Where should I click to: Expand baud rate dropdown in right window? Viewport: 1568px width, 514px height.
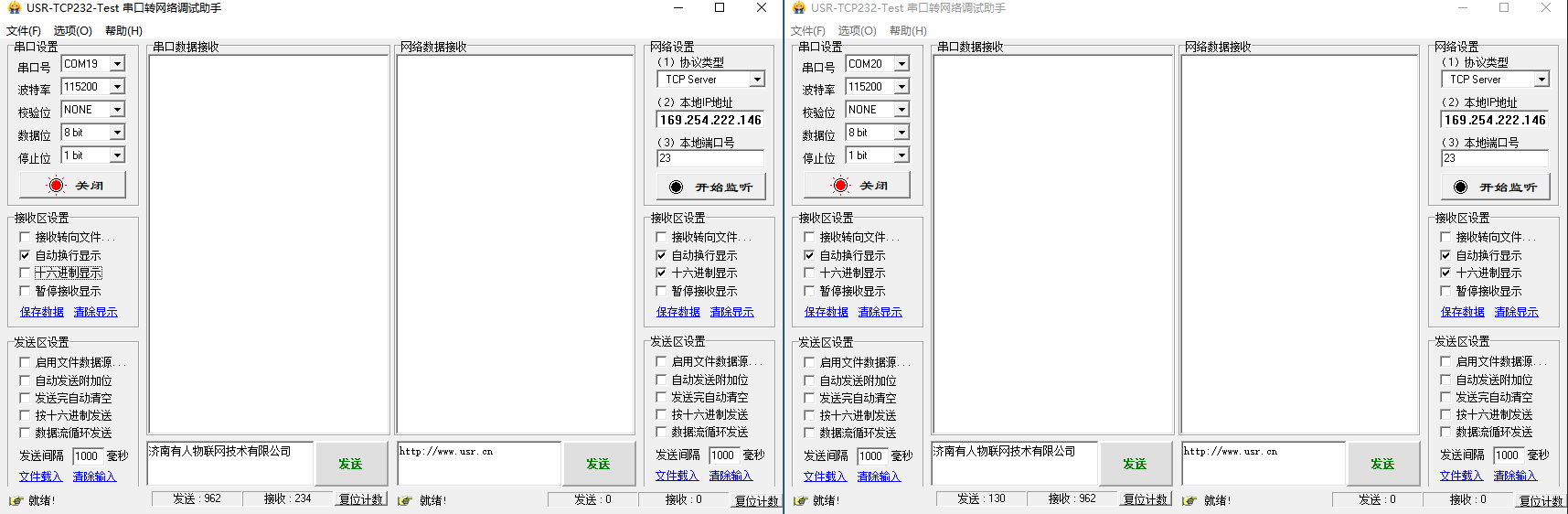coord(901,87)
